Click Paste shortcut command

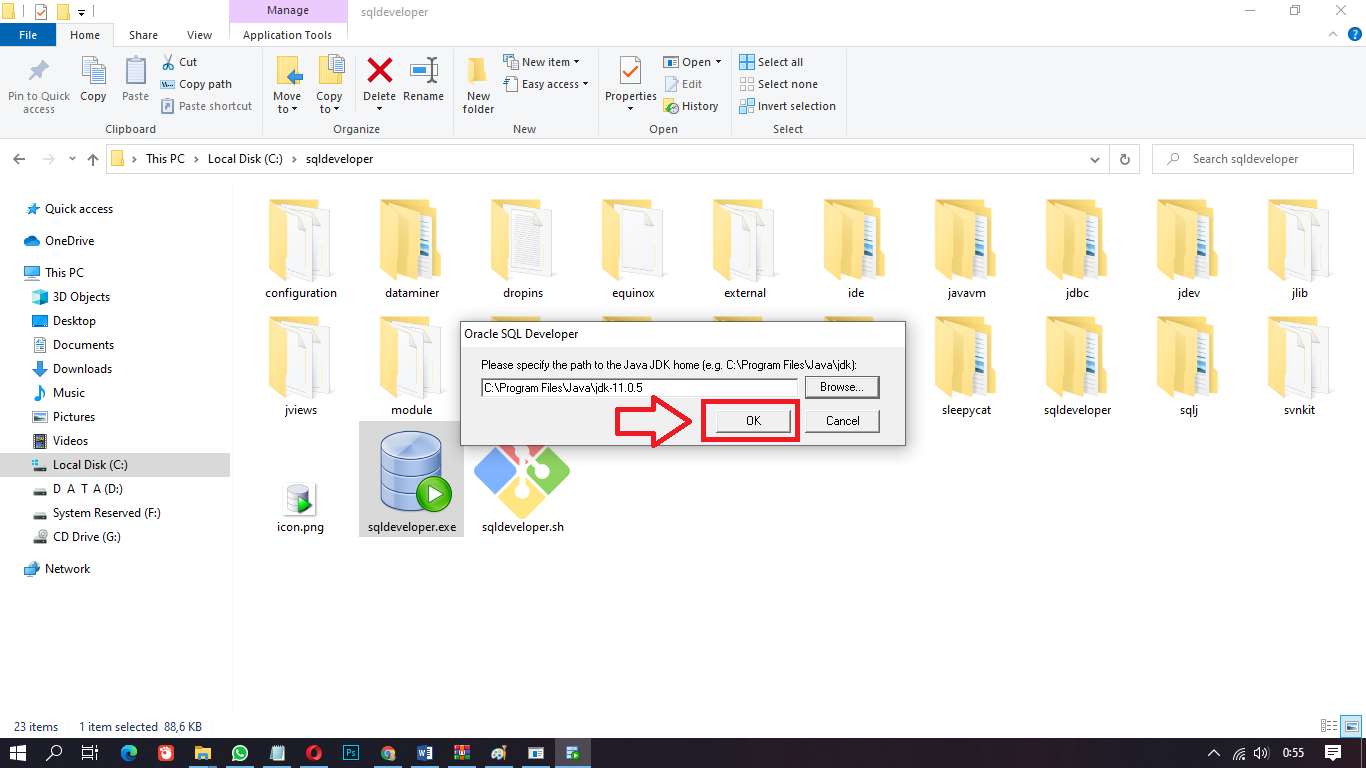(206, 106)
